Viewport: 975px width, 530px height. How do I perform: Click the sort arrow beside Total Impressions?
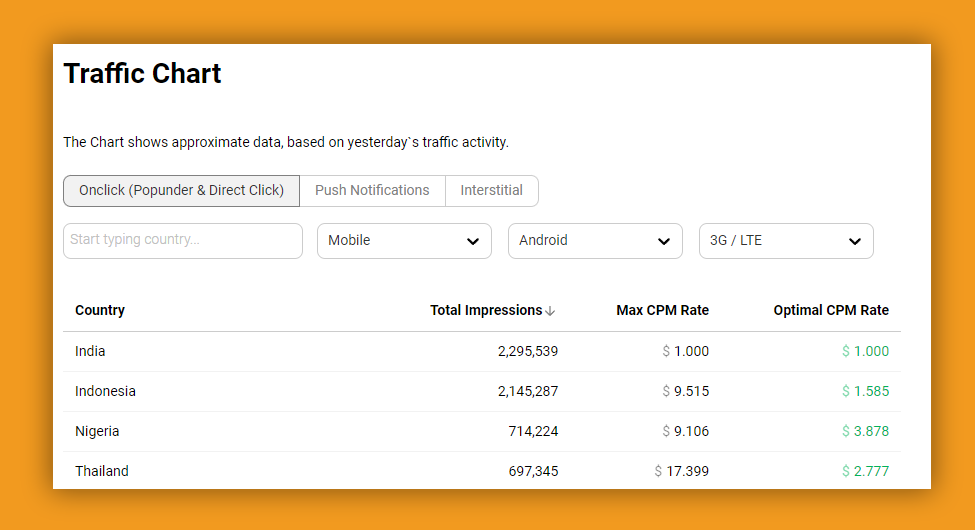pyautogui.click(x=551, y=311)
